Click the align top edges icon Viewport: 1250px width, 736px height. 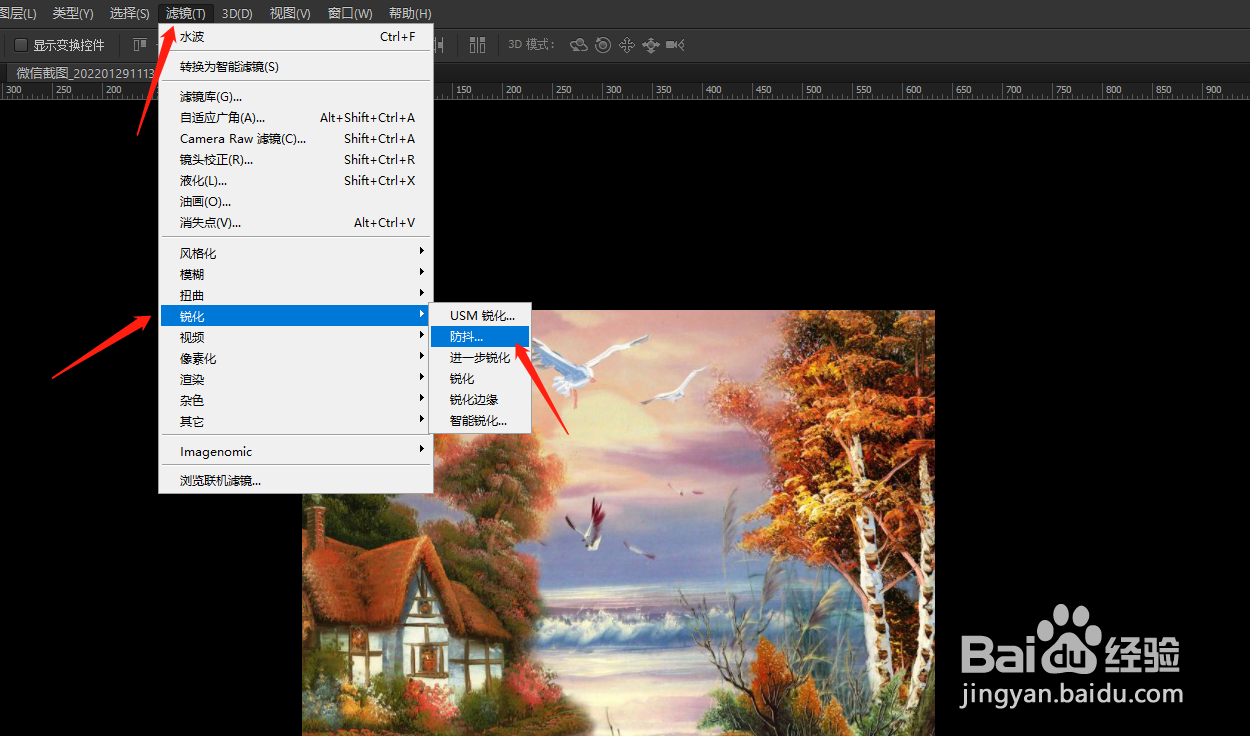point(139,45)
